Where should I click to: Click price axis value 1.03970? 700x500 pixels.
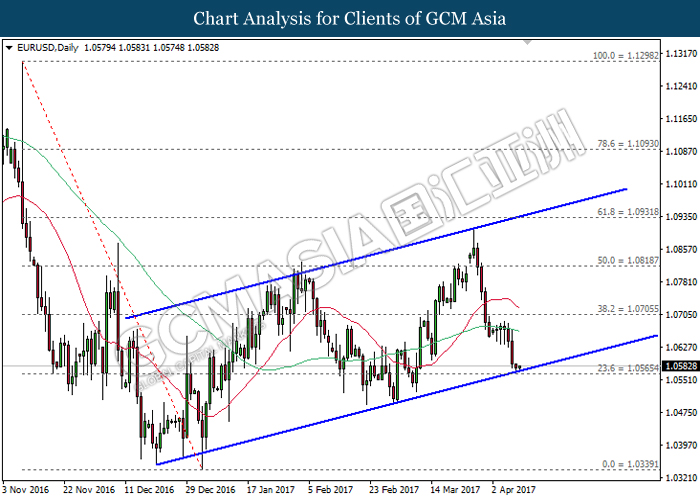pos(681,445)
